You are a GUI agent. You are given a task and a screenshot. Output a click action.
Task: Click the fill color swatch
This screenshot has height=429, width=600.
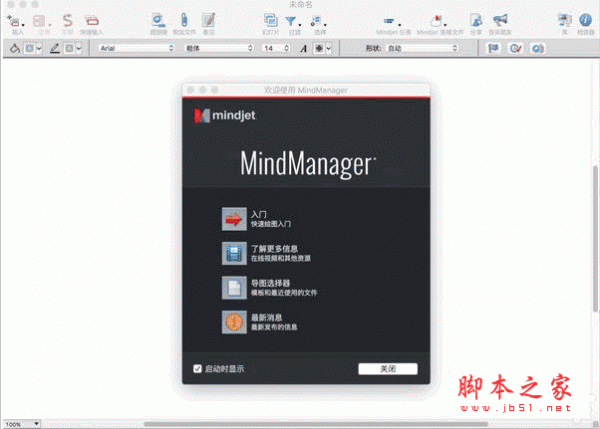pos(29,48)
